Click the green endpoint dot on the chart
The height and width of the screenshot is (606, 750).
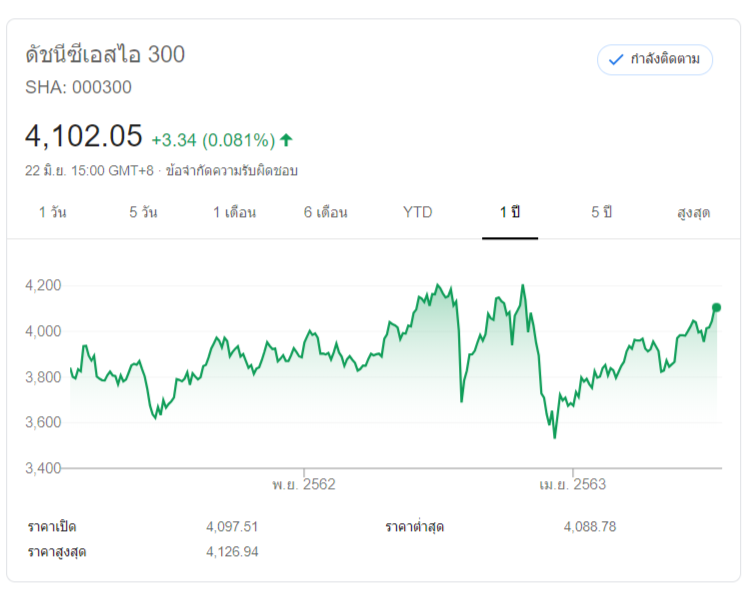coord(716,307)
